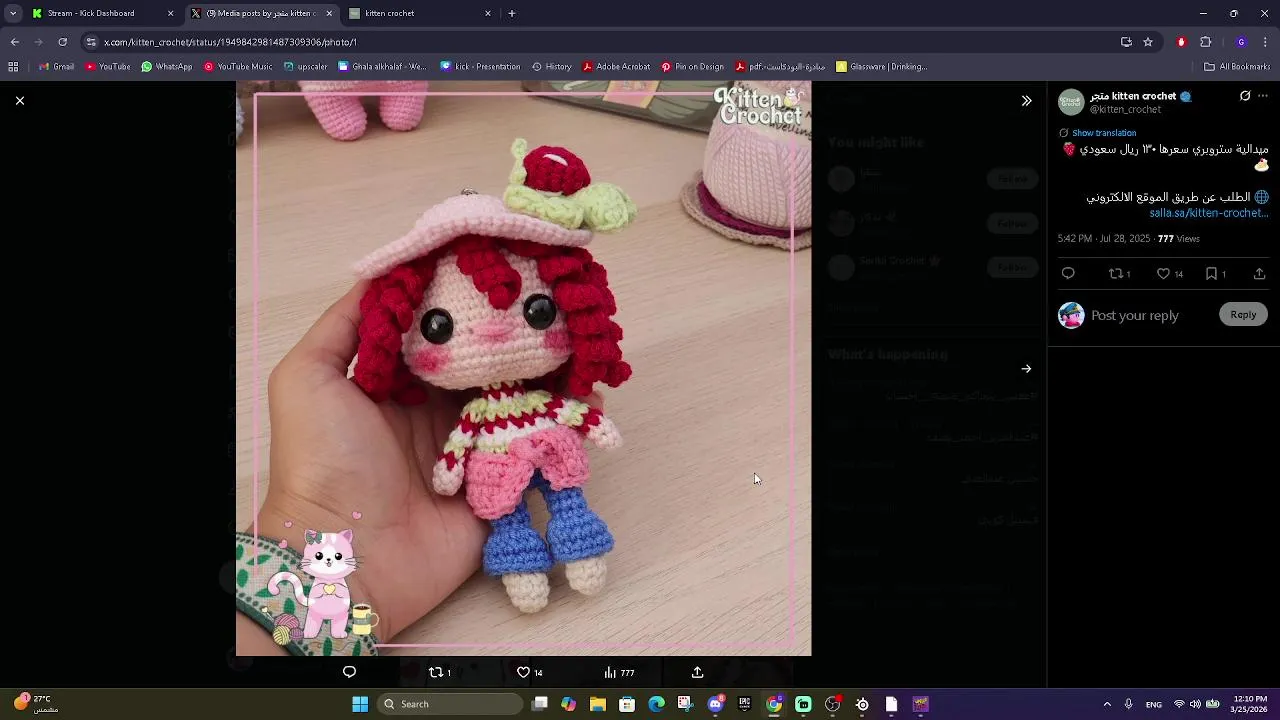Open the @kitten_crochet handle

point(1125,110)
